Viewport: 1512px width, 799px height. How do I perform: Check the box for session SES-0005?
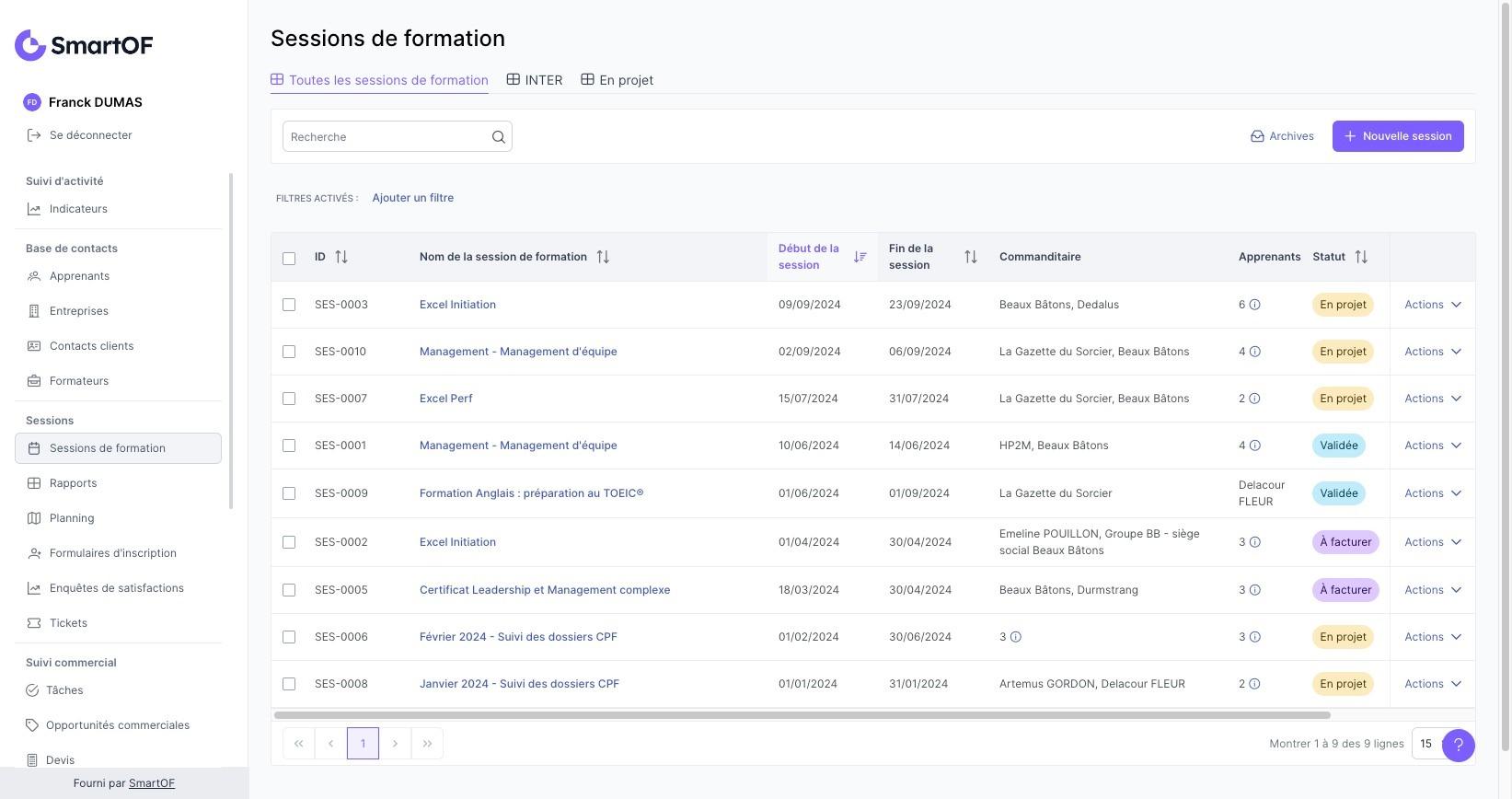[289, 590]
